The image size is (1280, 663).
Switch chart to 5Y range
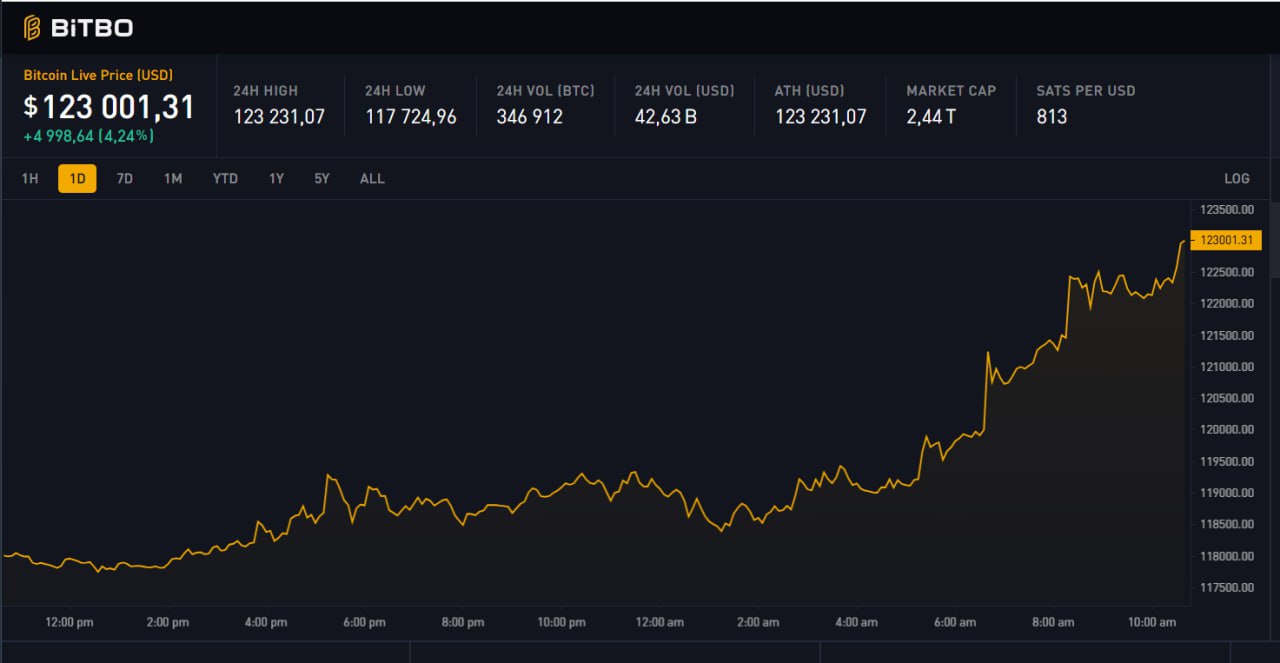pyautogui.click(x=322, y=178)
